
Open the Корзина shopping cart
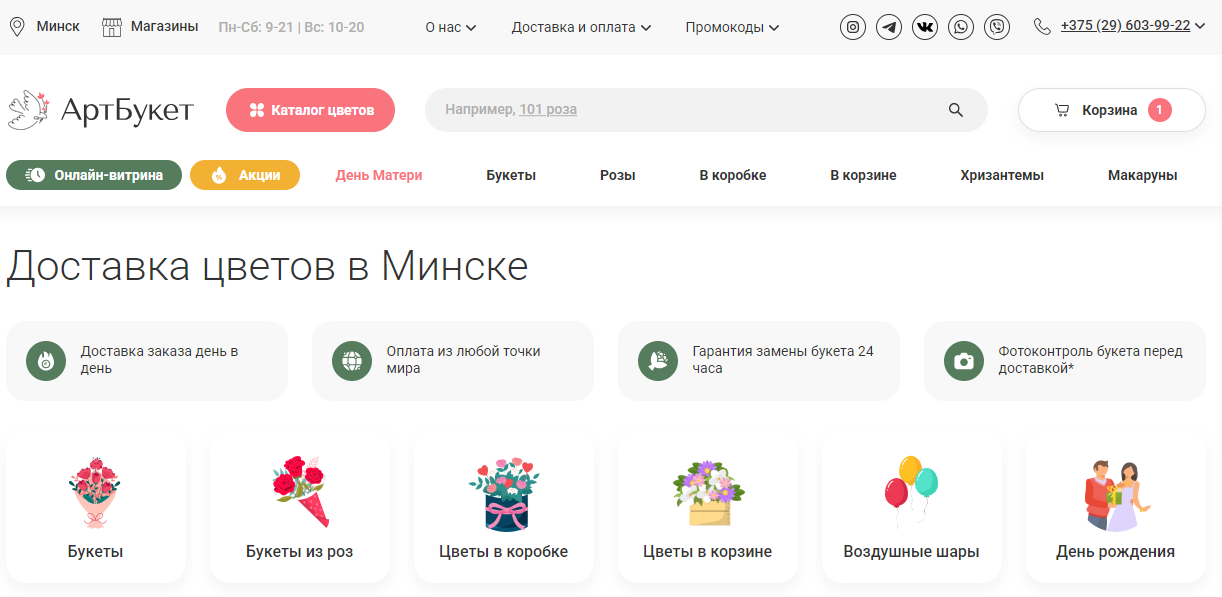coord(1111,110)
